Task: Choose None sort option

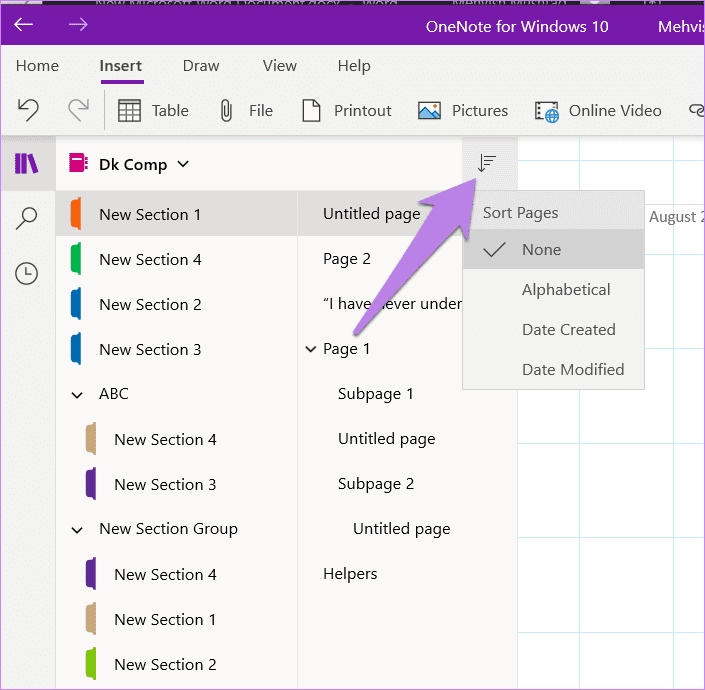Action: point(553,249)
